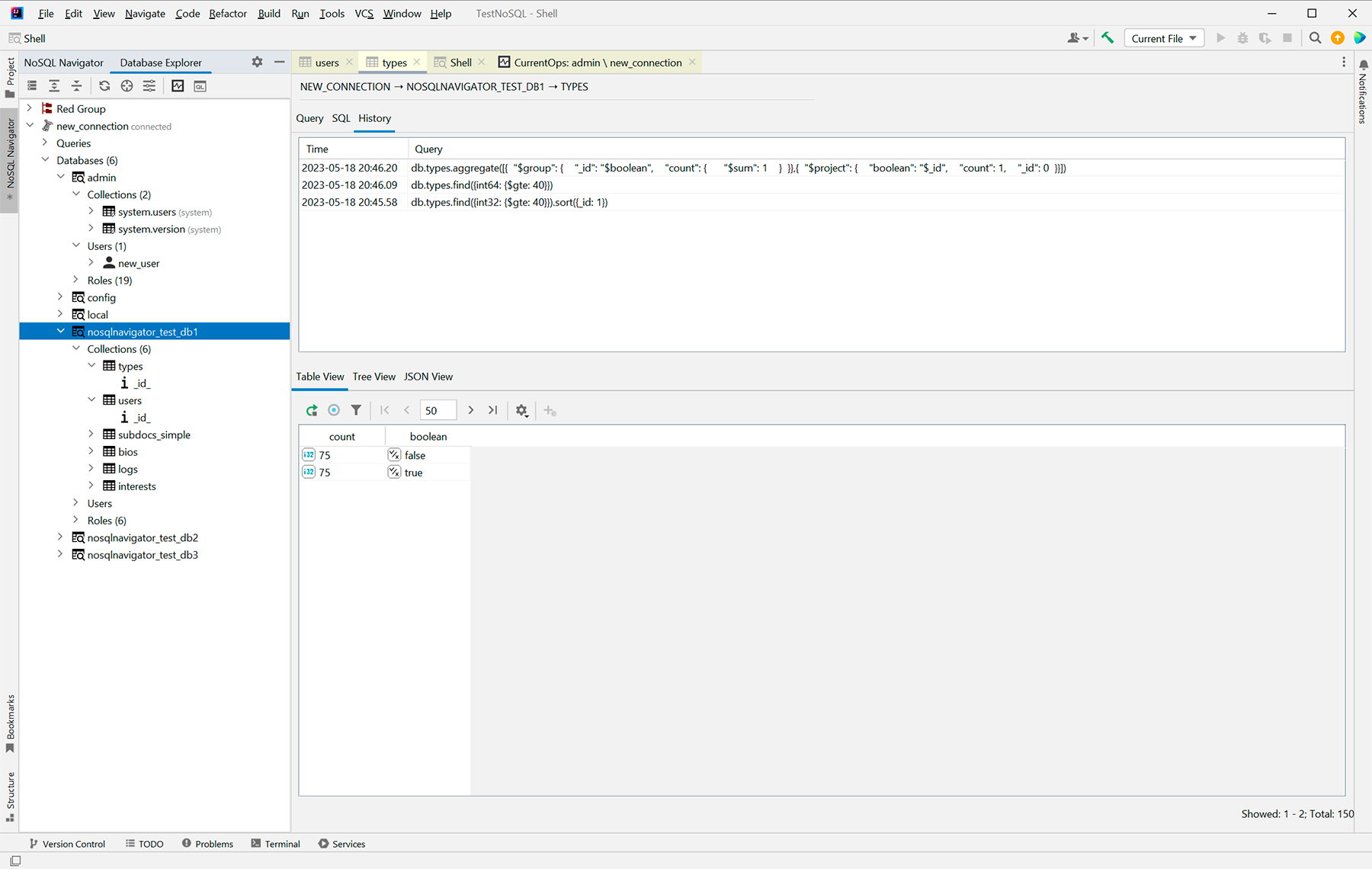Image resolution: width=1372 pixels, height=869 pixels.
Task: Click the funnel filter icon above results
Action: pos(356,410)
